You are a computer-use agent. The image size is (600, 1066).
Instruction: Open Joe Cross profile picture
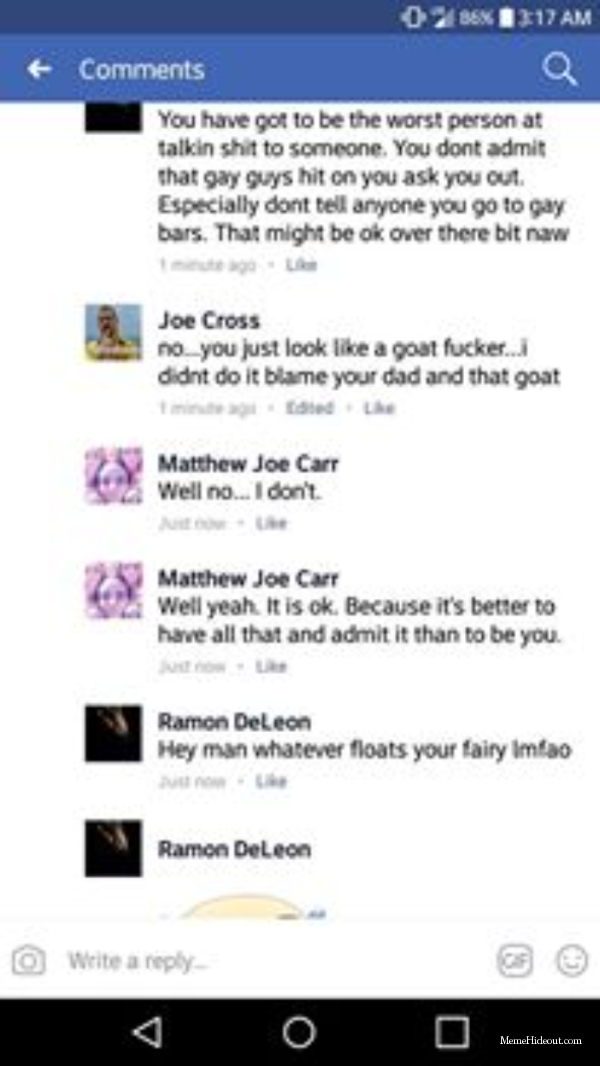[113, 332]
